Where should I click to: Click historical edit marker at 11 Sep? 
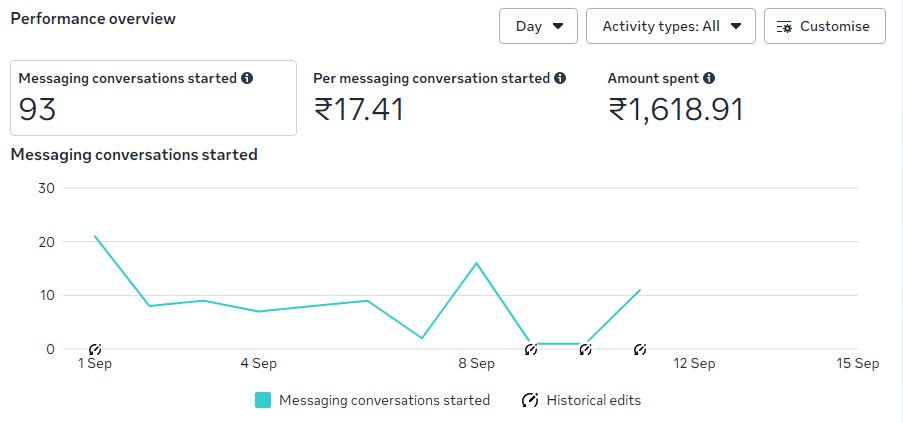(640, 350)
